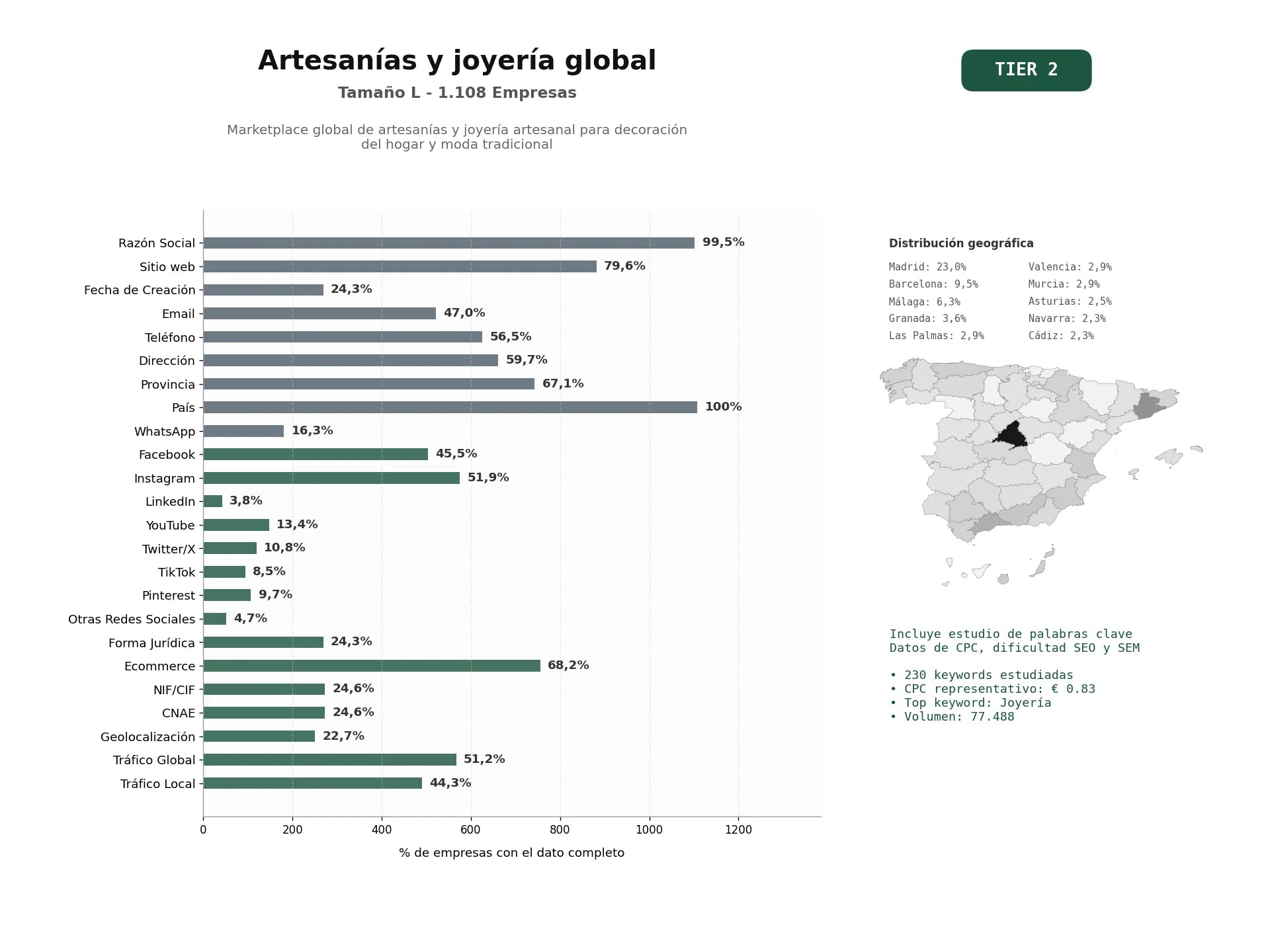
Task: Click the 99,5% value label
Action: click(x=724, y=242)
